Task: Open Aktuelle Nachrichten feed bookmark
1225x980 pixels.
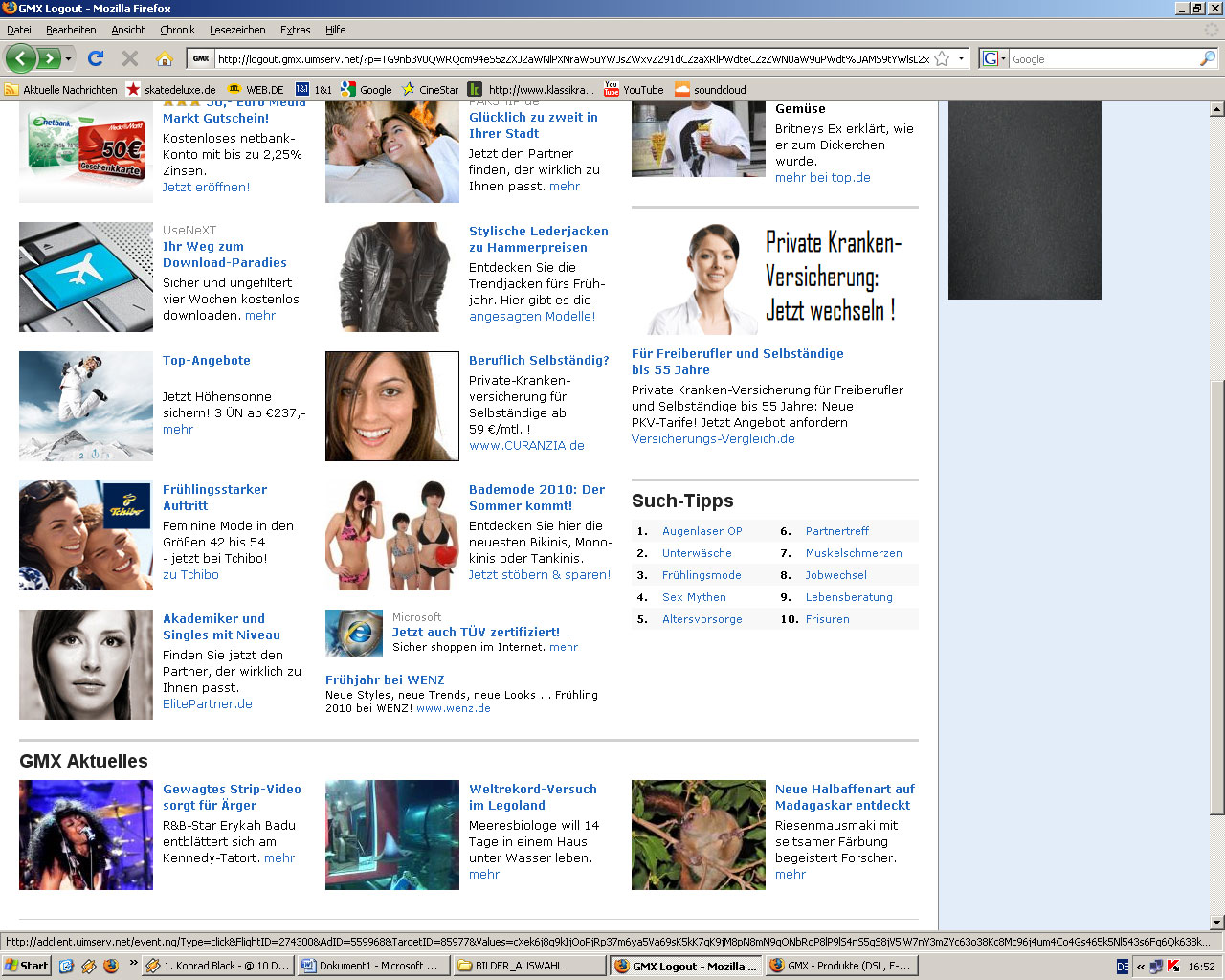Action: point(61,89)
